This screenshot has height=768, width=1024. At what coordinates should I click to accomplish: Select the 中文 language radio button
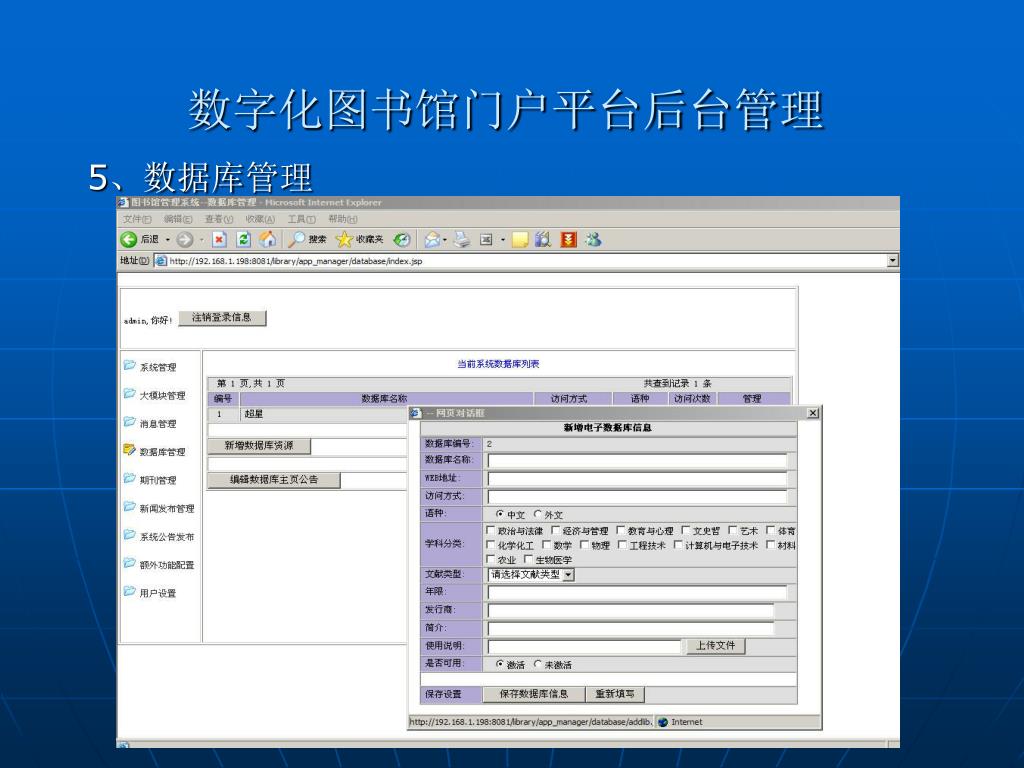(x=500, y=514)
